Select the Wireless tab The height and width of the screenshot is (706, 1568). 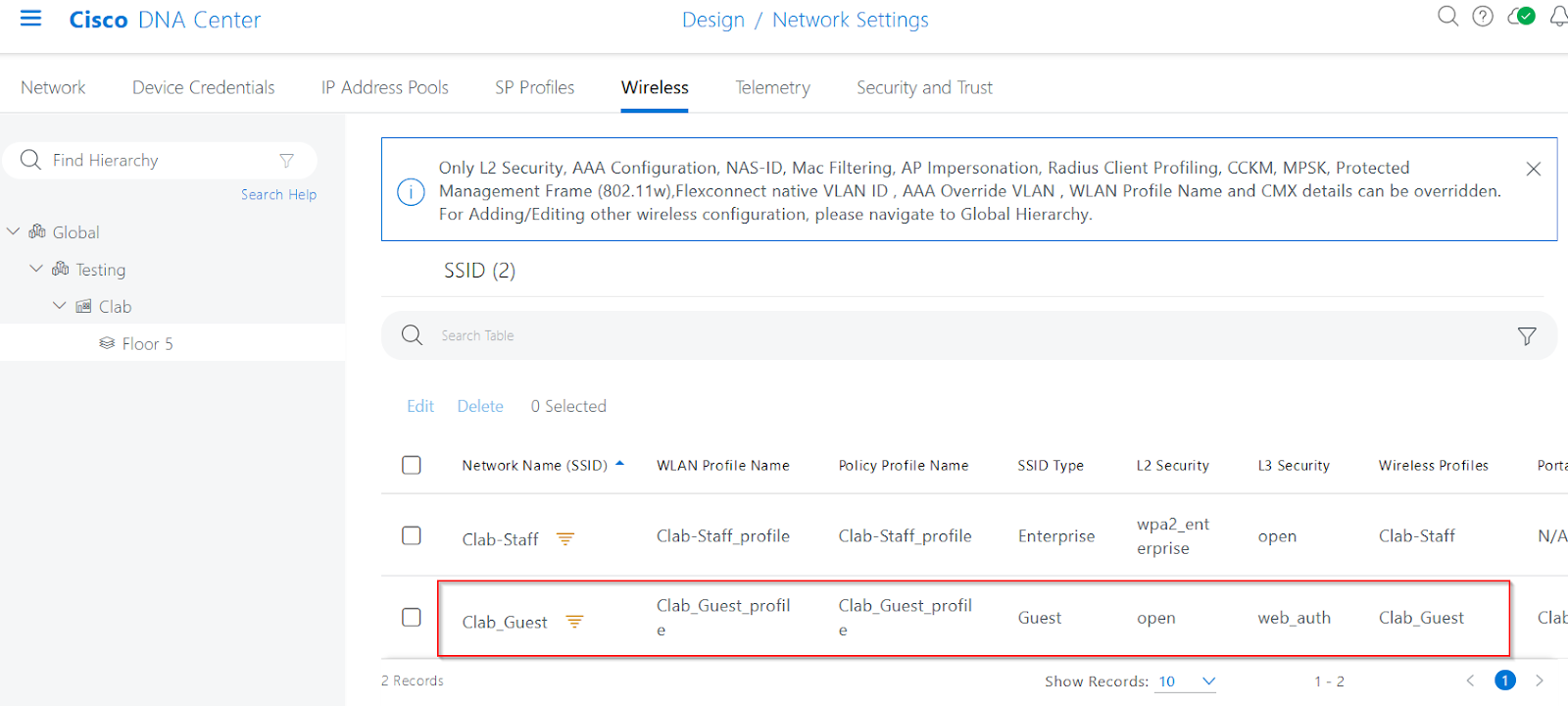(655, 87)
